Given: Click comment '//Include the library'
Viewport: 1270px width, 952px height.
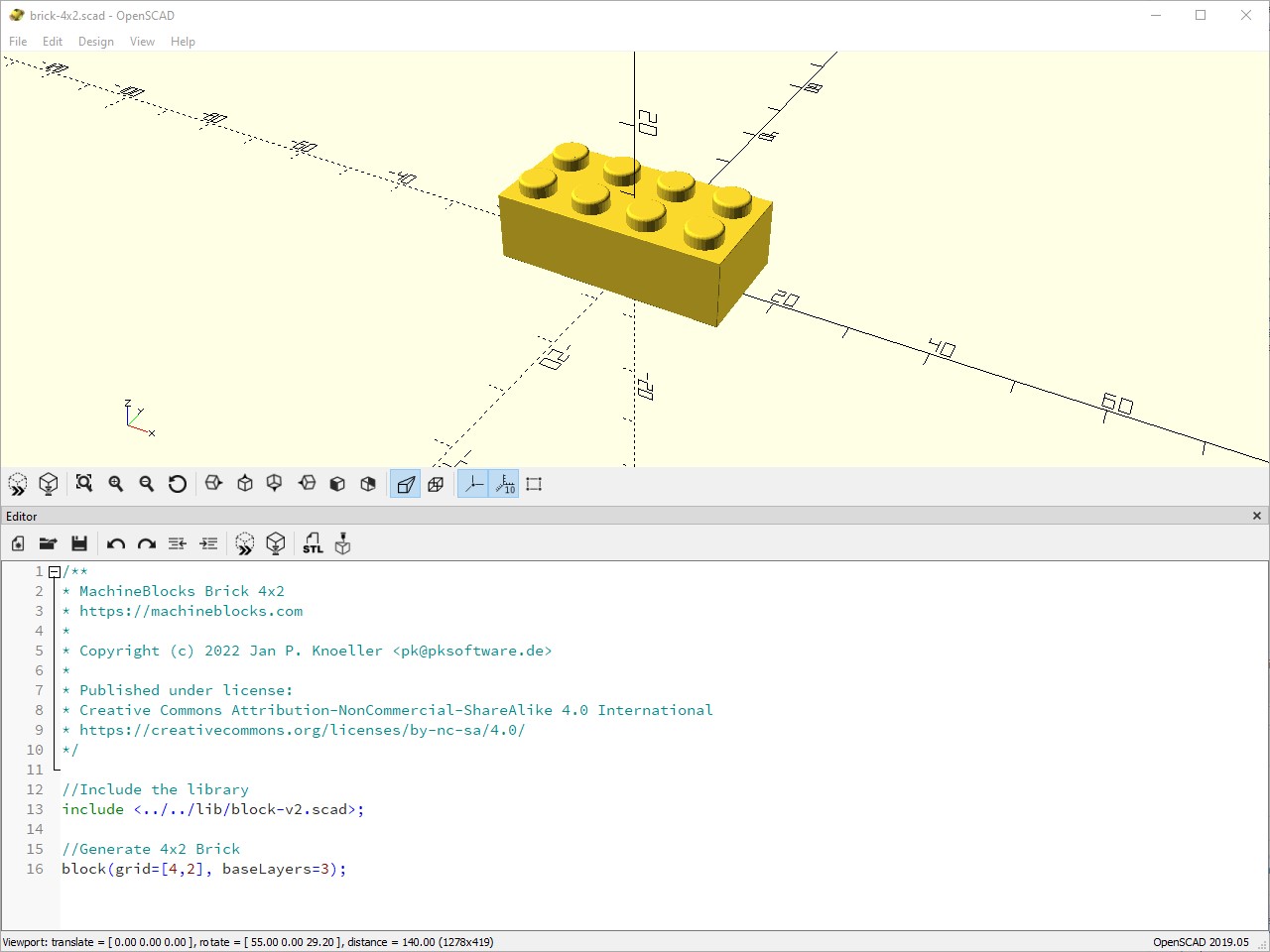Looking at the screenshot, I should coord(155,789).
